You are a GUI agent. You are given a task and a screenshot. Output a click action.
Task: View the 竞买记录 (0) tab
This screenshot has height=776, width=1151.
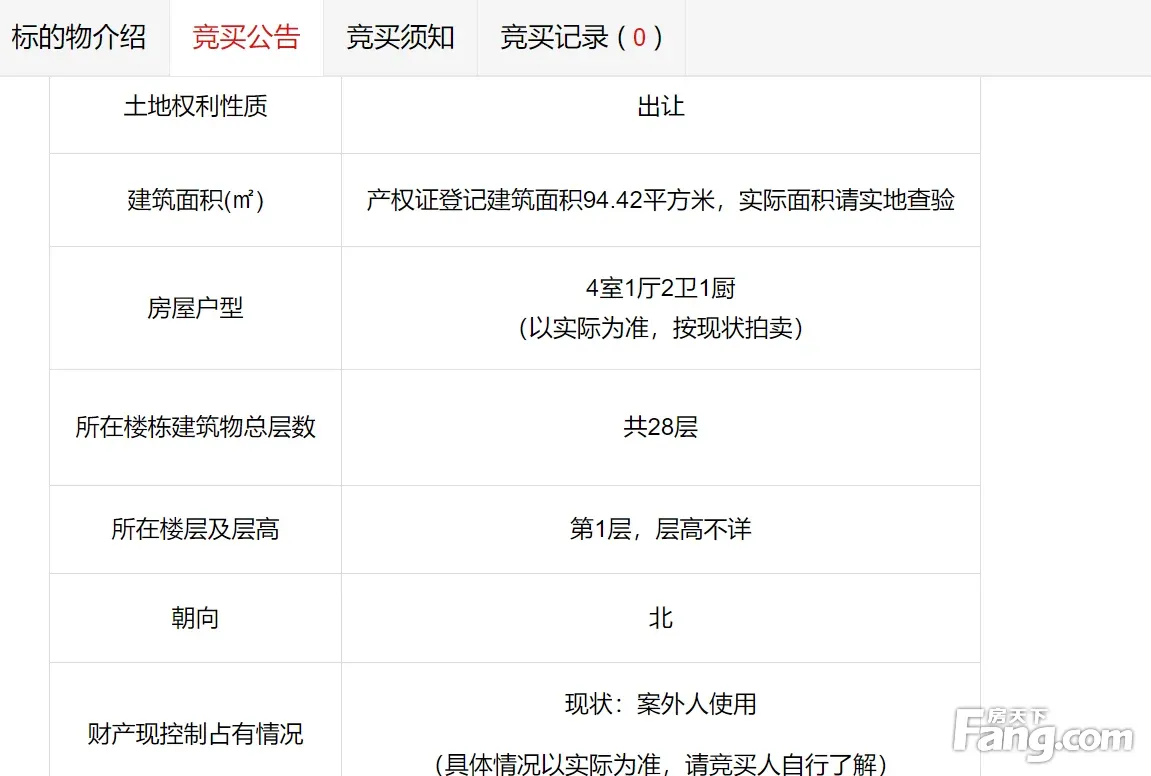(x=581, y=38)
